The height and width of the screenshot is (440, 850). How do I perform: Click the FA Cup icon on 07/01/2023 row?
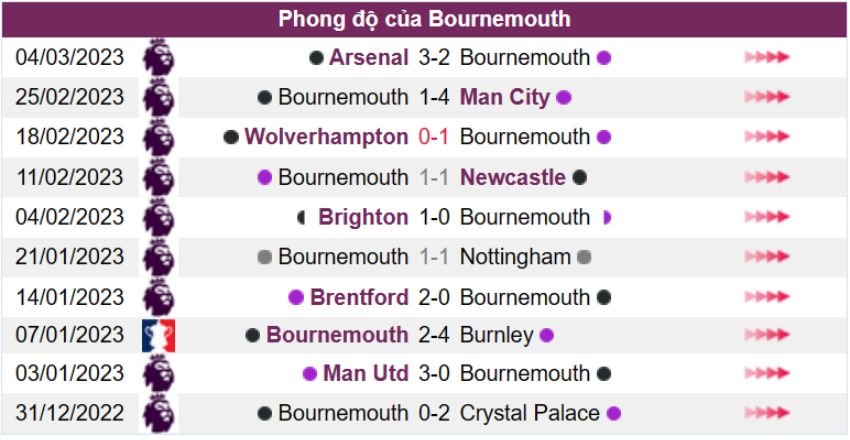tap(158, 335)
